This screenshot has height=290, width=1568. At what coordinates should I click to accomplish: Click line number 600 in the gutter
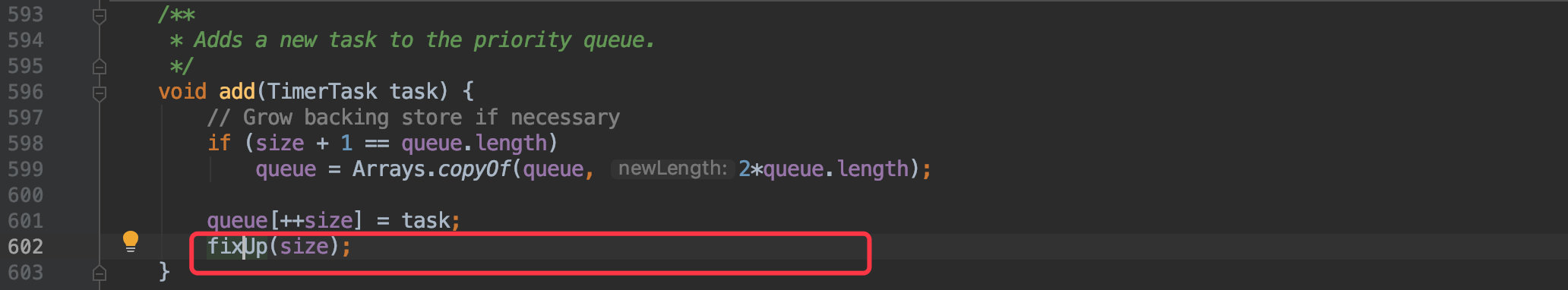point(25,195)
